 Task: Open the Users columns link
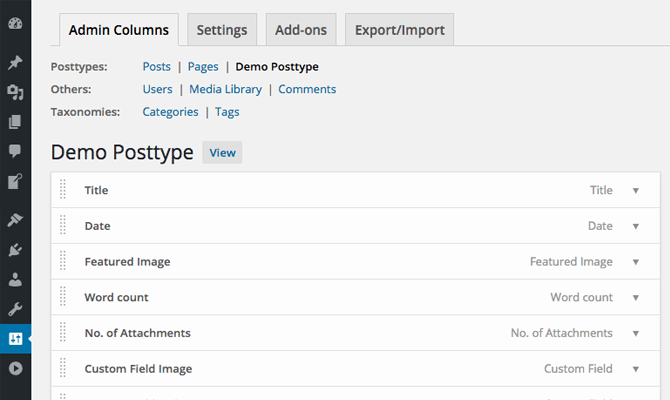coord(157,89)
